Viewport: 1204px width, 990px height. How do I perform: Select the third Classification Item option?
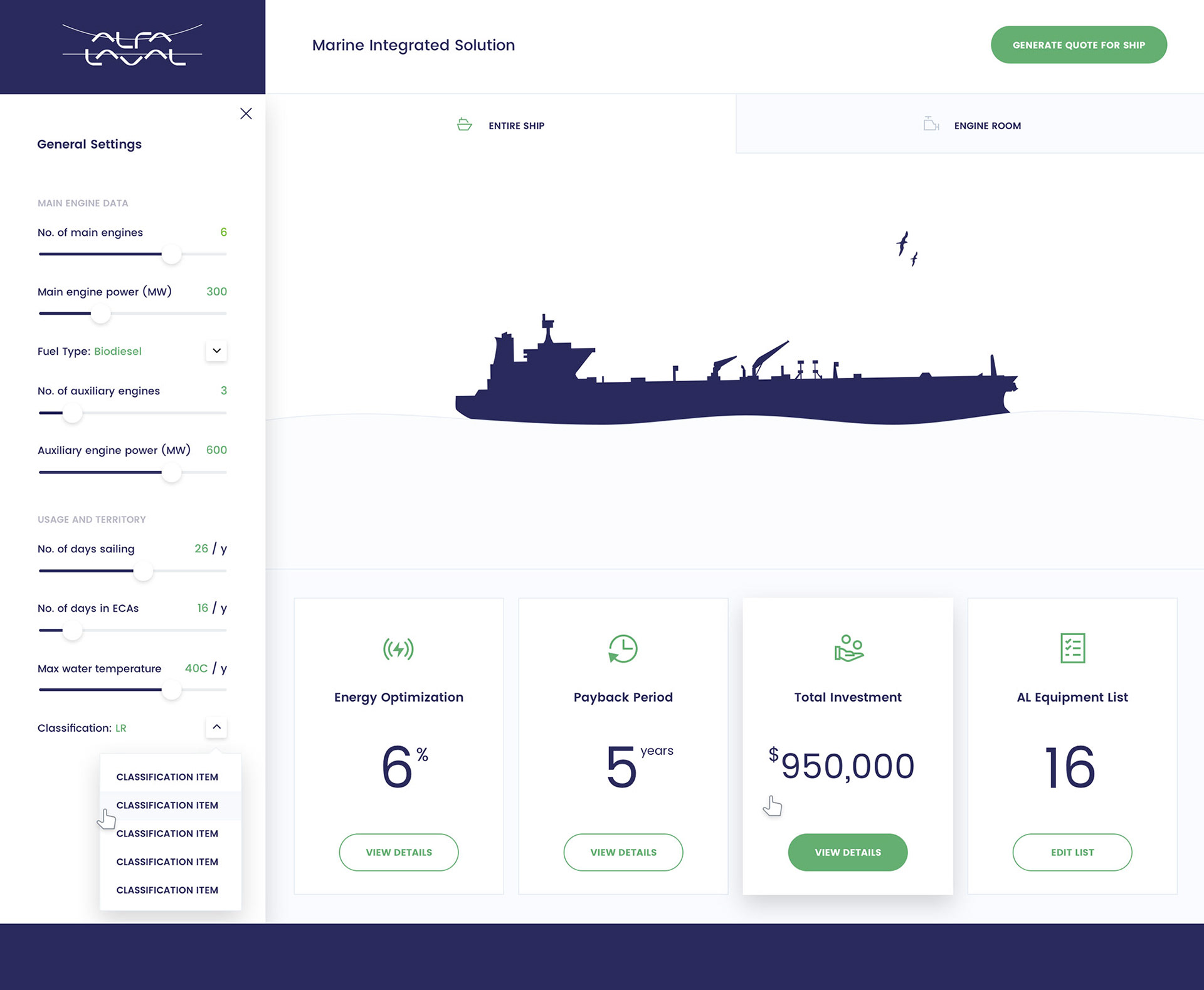(170, 833)
